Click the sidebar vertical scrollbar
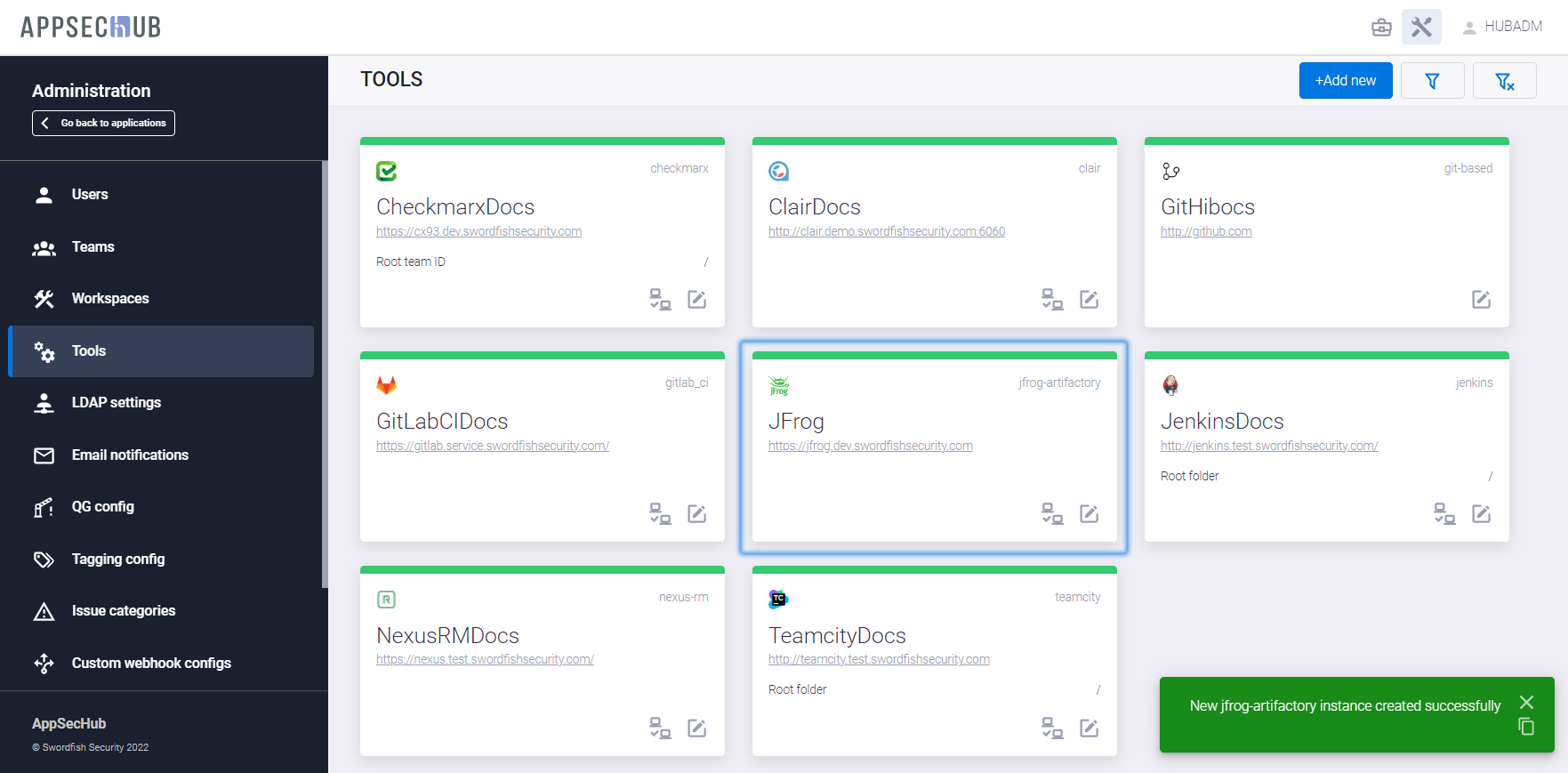Image resolution: width=1568 pixels, height=773 pixels. 325,374
